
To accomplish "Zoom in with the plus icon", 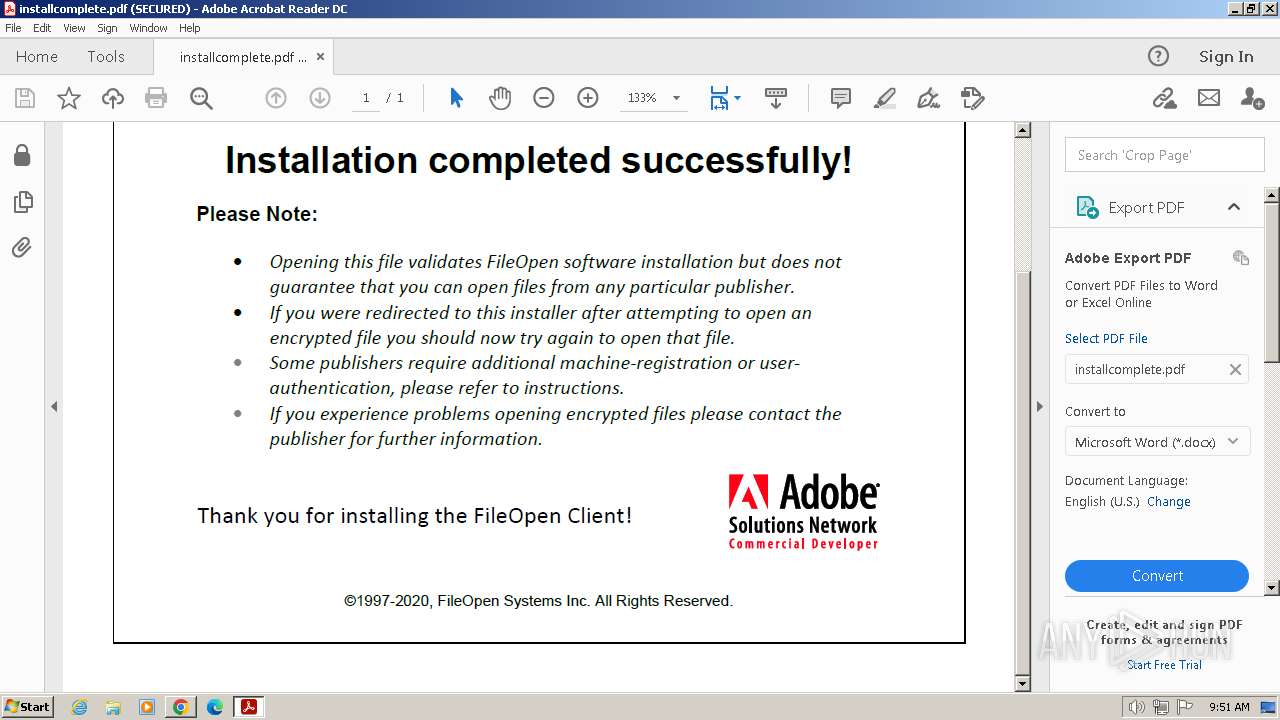I will pyautogui.click(x=588, y=98).
